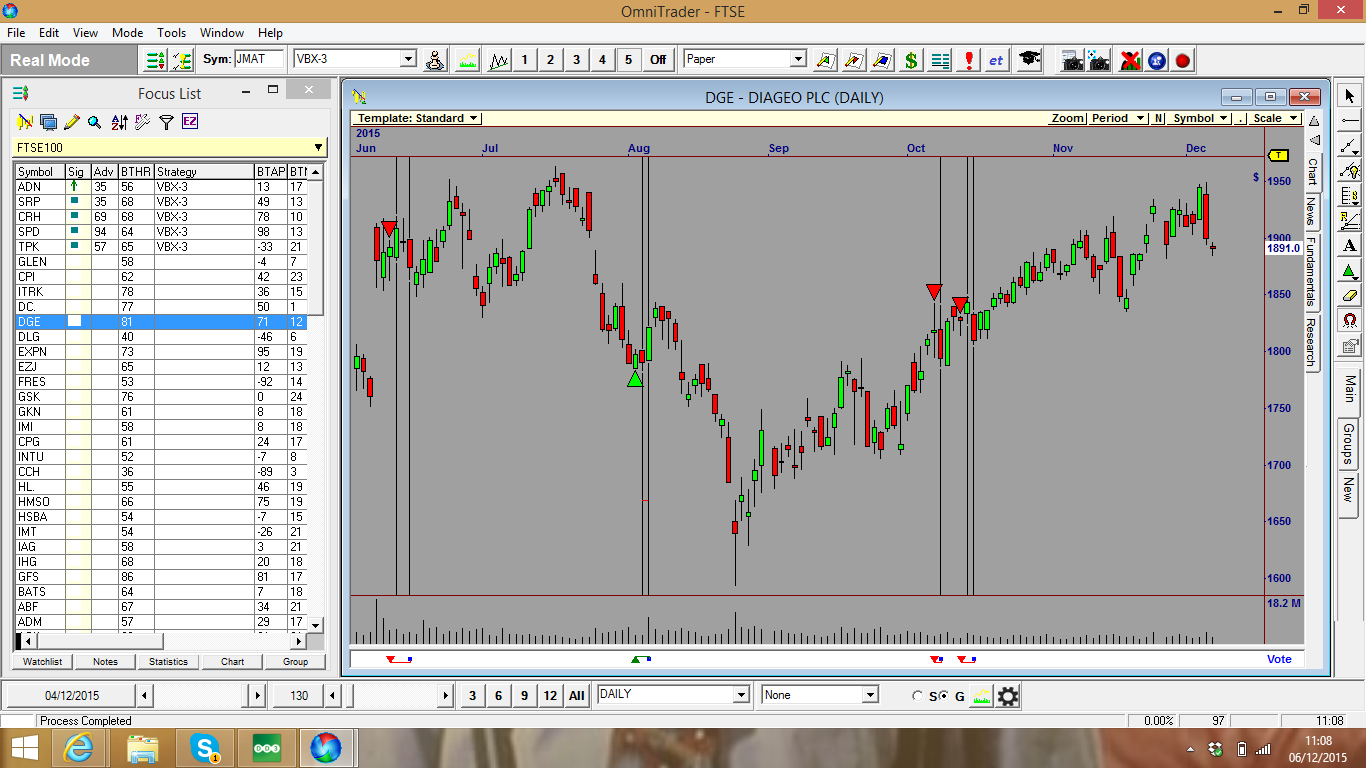Click the yellow T price tag marker
The image size is (1366, 768).
(1279, 155)
